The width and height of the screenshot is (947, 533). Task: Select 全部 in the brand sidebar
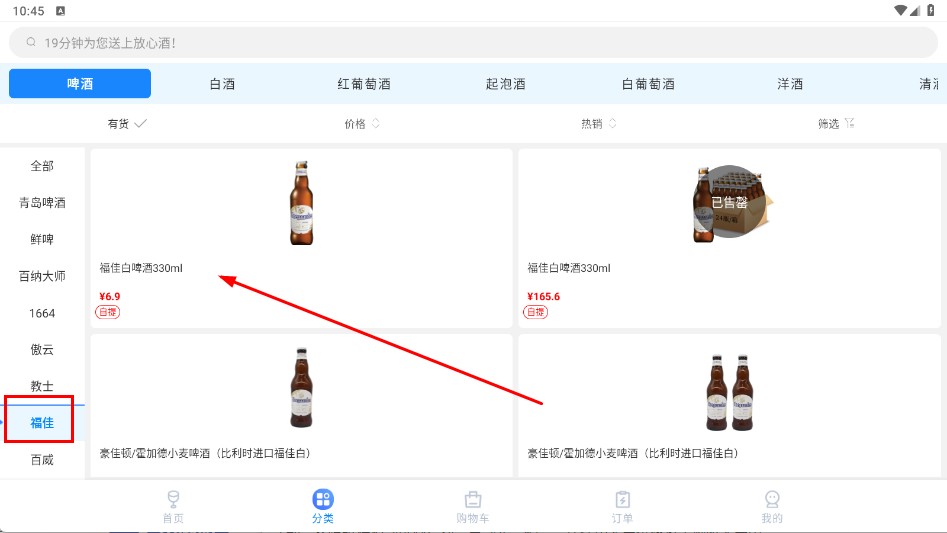click(42, 166)
